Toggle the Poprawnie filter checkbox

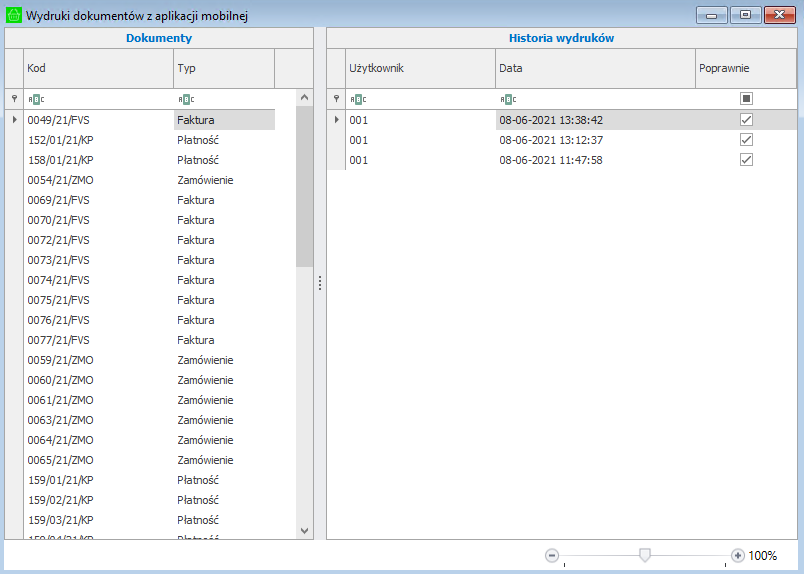click(746, 99)
